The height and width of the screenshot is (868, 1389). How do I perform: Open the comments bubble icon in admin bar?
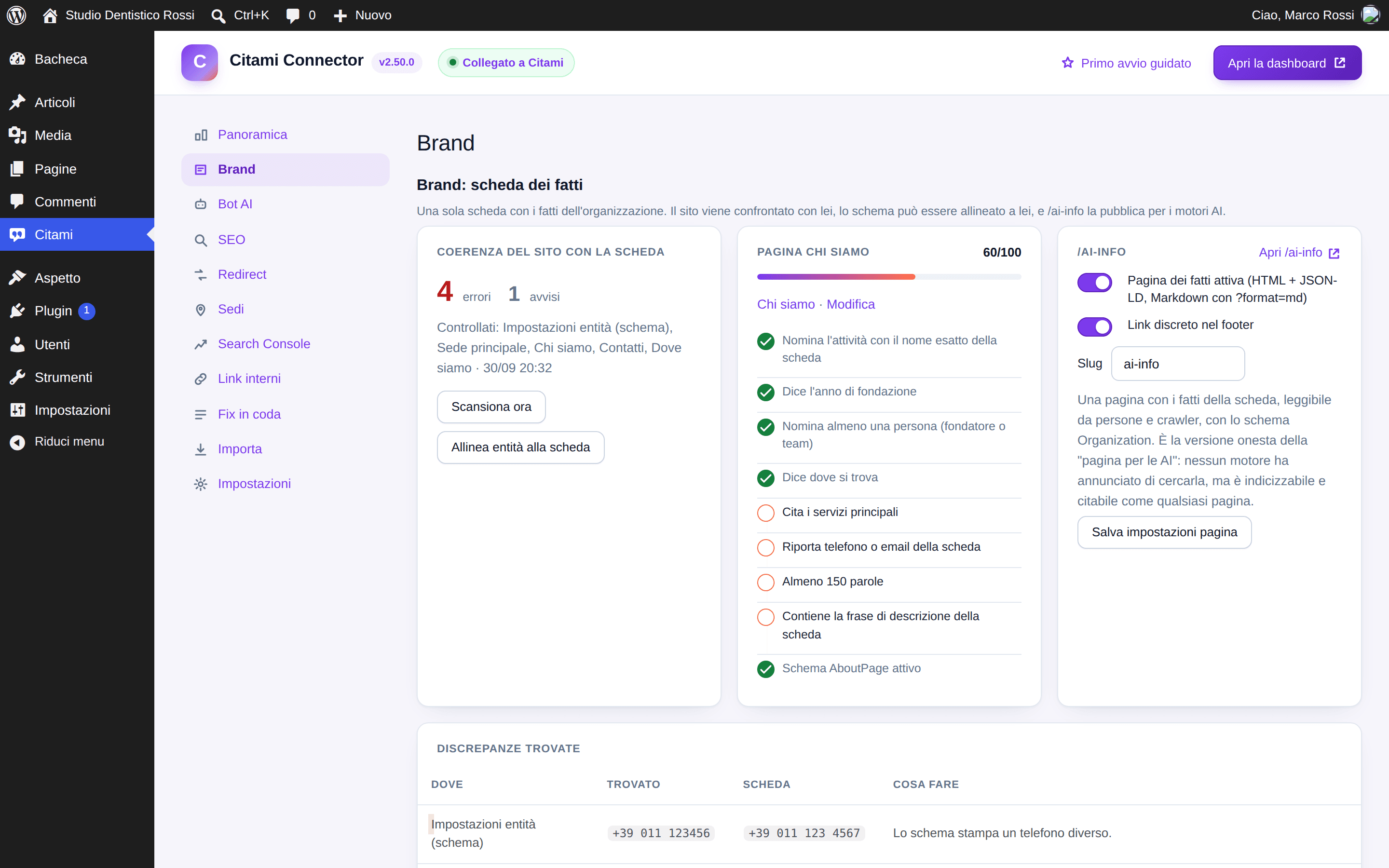click(293, 15)
